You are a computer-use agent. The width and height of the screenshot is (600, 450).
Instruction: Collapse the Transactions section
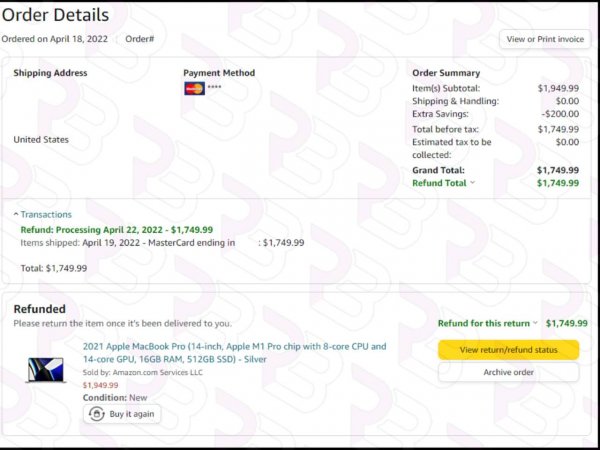[42, 215]
